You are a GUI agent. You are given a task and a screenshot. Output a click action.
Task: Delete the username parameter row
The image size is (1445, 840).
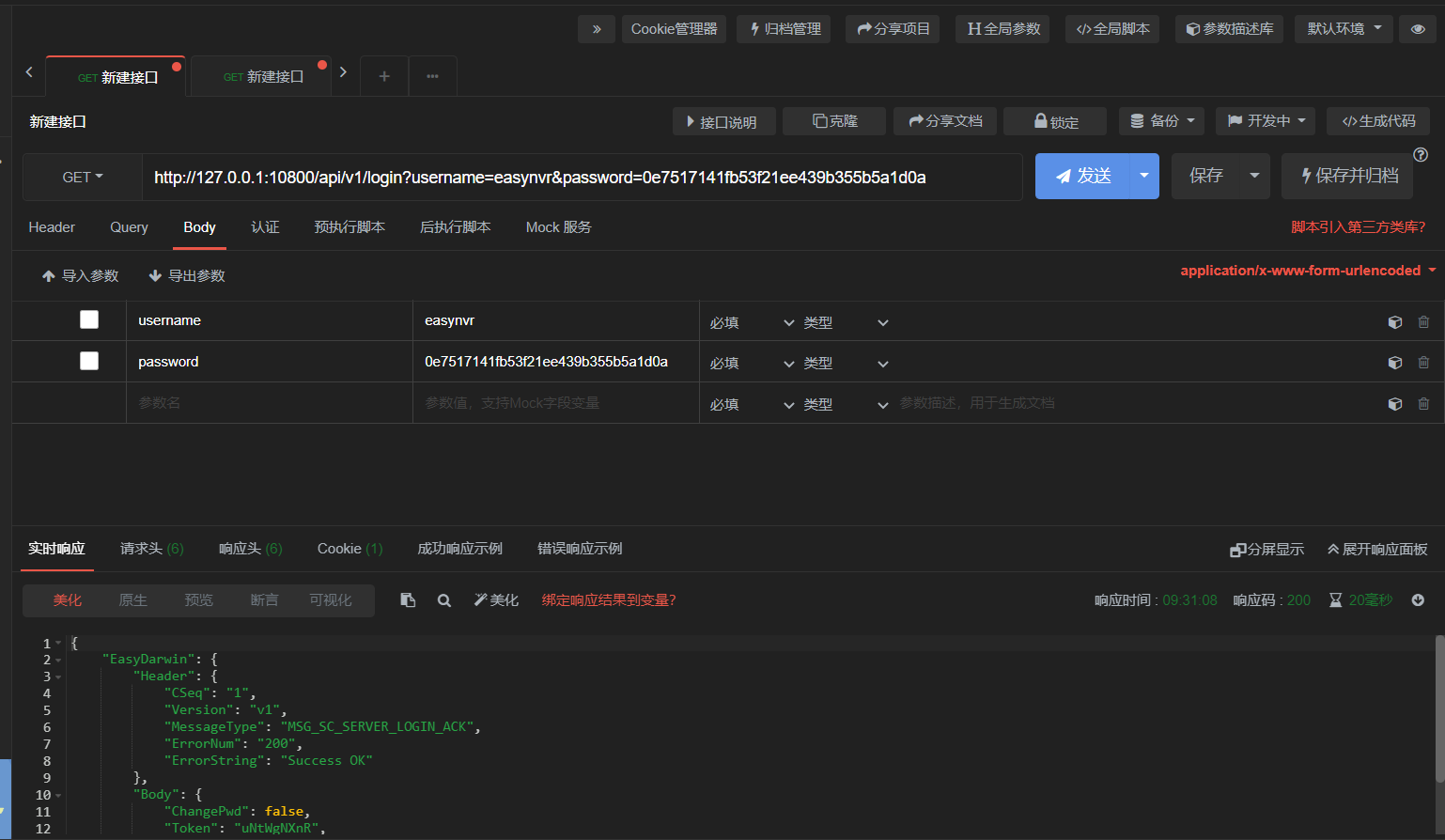pyautogui.click(x=1423, y=322)
